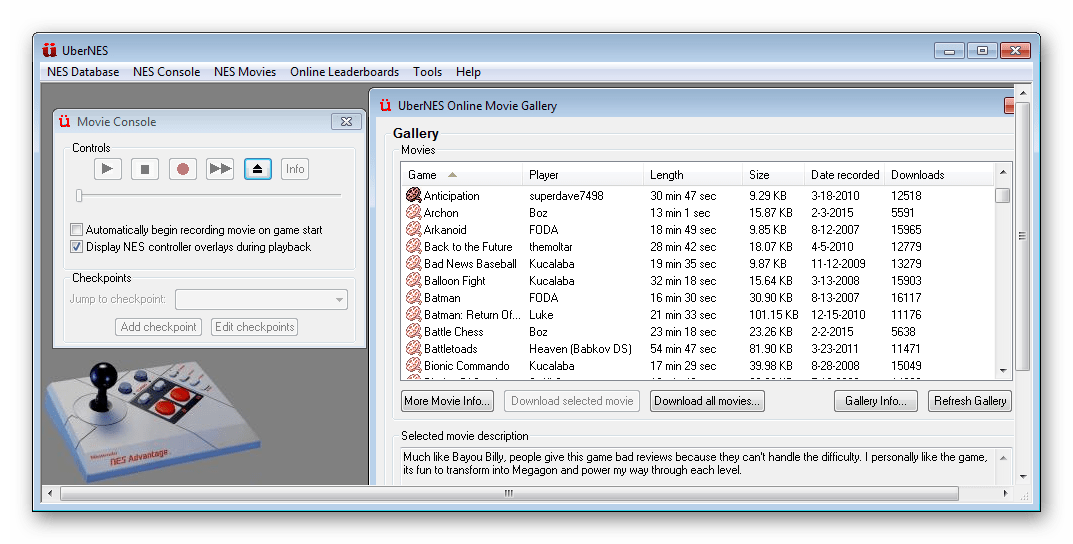Click the Fast Forward button
Screen dimensions: 1073x544
click(x=220, y=169)
